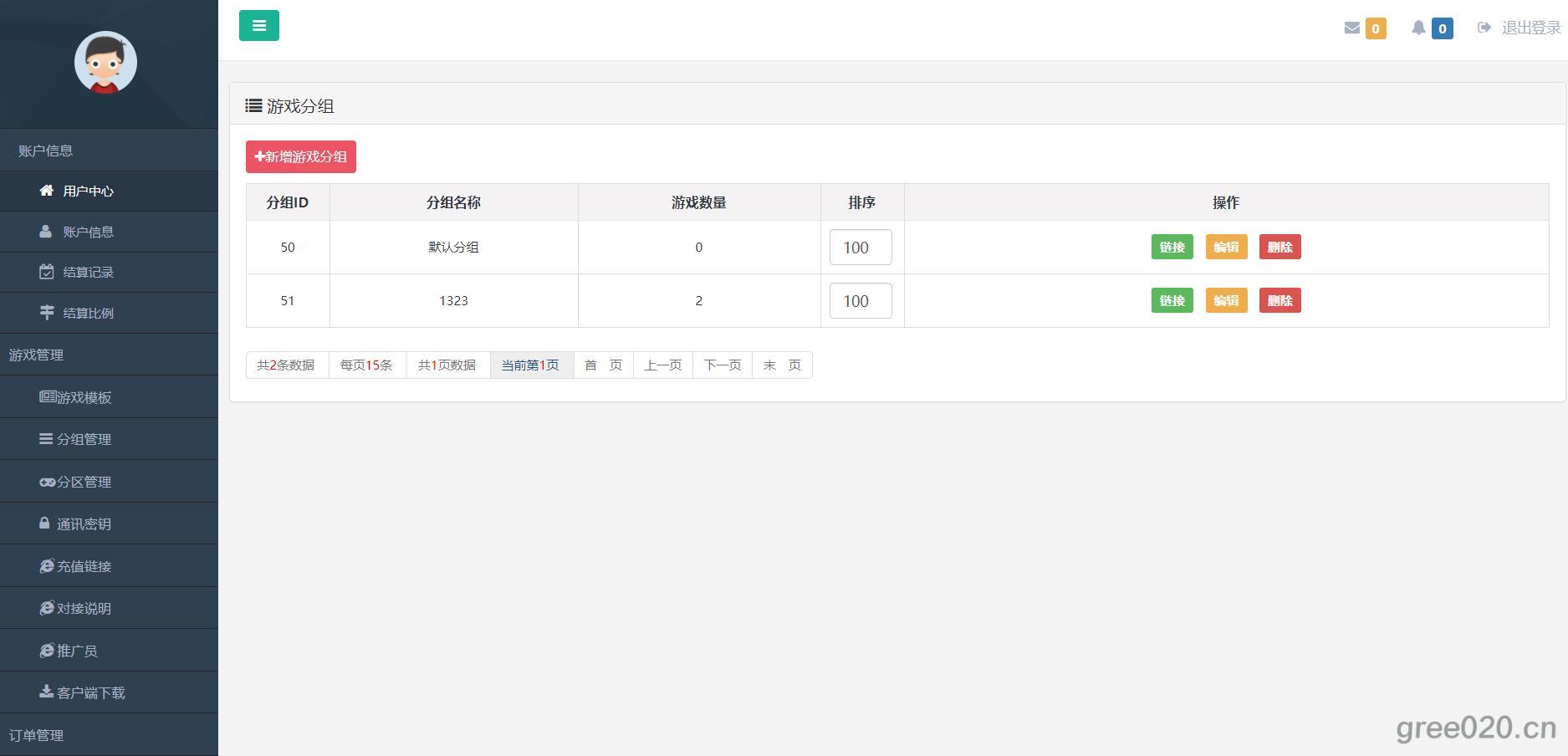
Task: Open 游戏模板 in the sidebar
Action: [x=76, y=398]
